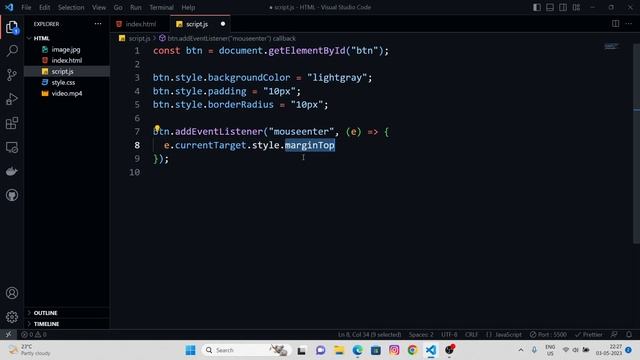Split the editor to the right
640x360 pixels.
615,24
